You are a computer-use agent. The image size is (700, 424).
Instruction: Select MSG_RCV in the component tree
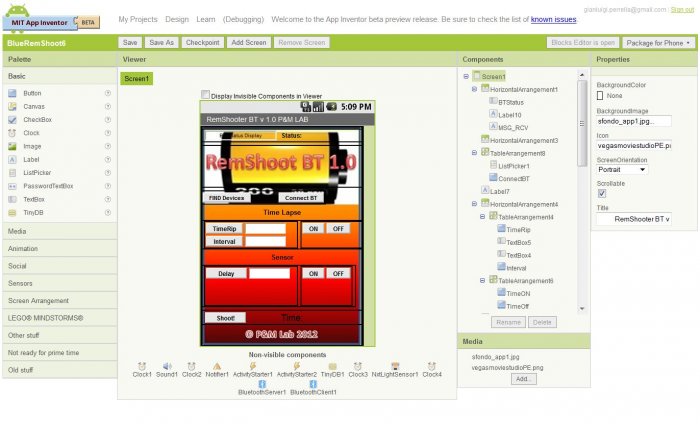(x=512, y=128)
